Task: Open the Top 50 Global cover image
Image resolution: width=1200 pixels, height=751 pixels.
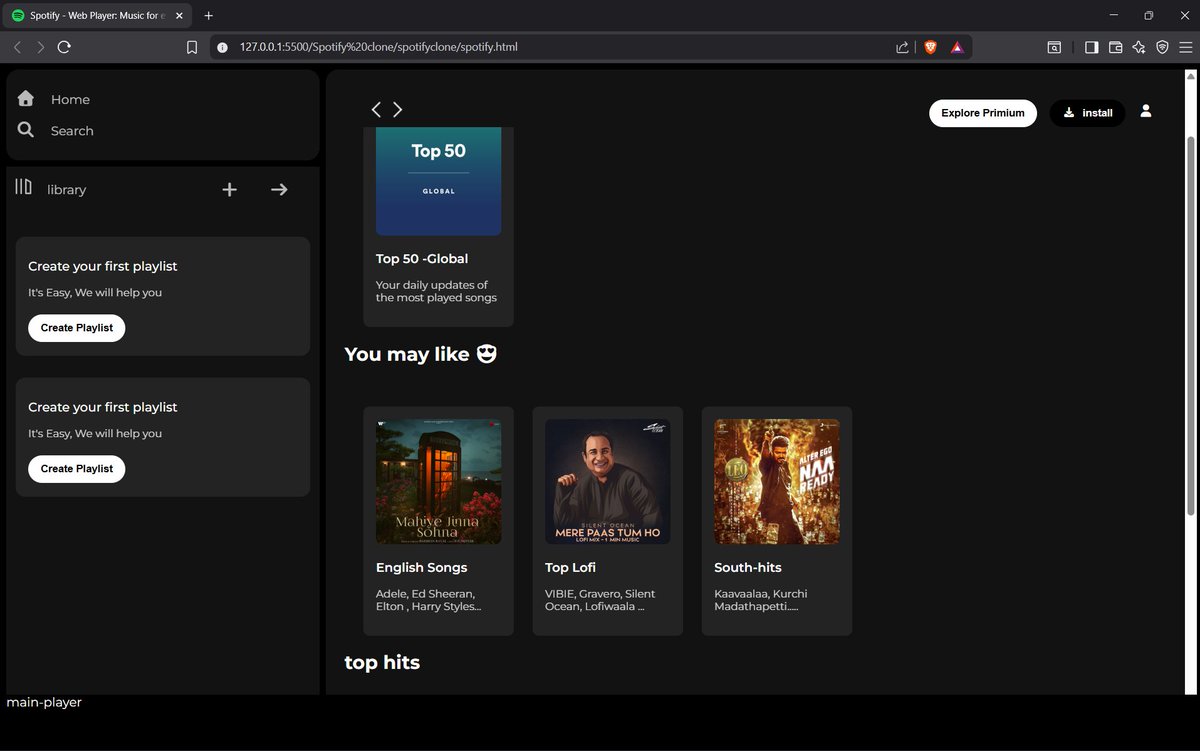Action: coord(439,181)
